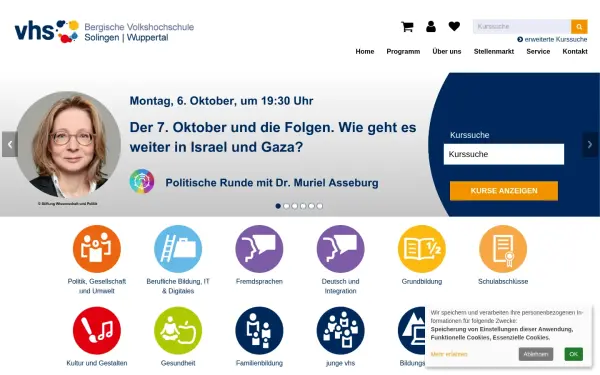Click 'Bergische Volkshochschule Solingen | Wuppertal' title text
Viewport: 600px width, 375px height.
[139, 32]
